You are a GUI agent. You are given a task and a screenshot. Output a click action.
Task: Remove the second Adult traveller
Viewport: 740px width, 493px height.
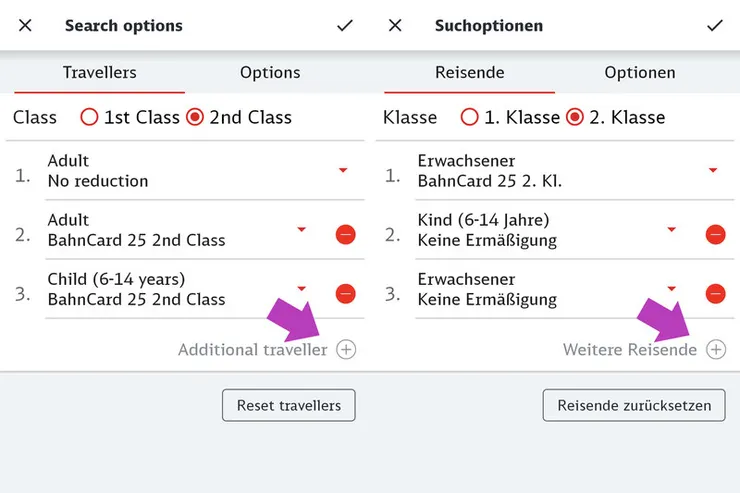pos(345,234)
